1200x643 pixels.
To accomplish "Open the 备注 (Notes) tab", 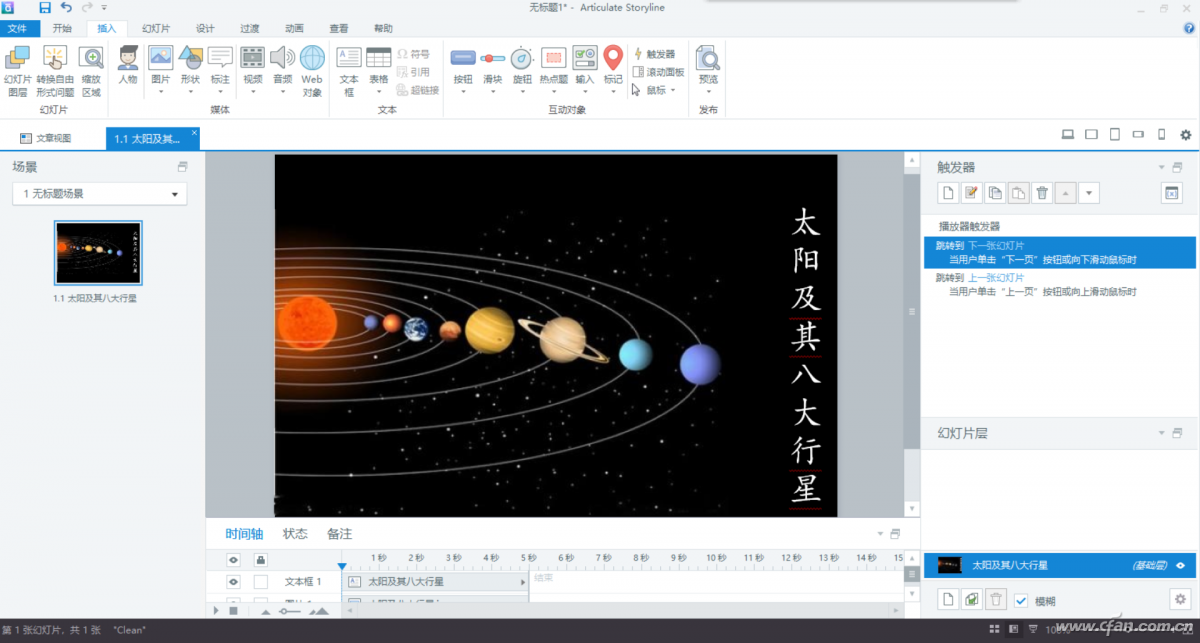I will pyautogui.click(x=339, y=534).
